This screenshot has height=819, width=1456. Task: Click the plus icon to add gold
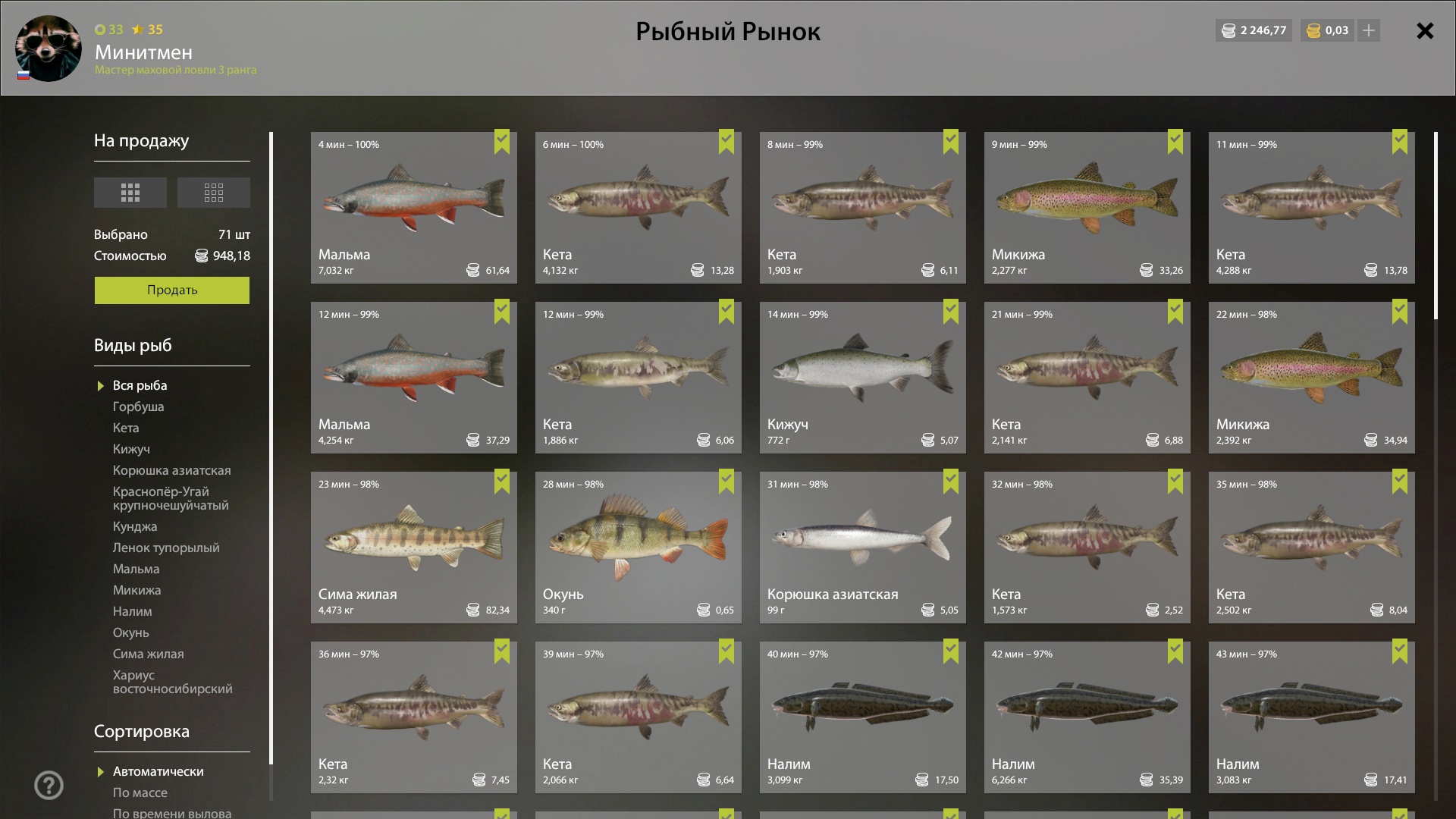(1369, 30)
